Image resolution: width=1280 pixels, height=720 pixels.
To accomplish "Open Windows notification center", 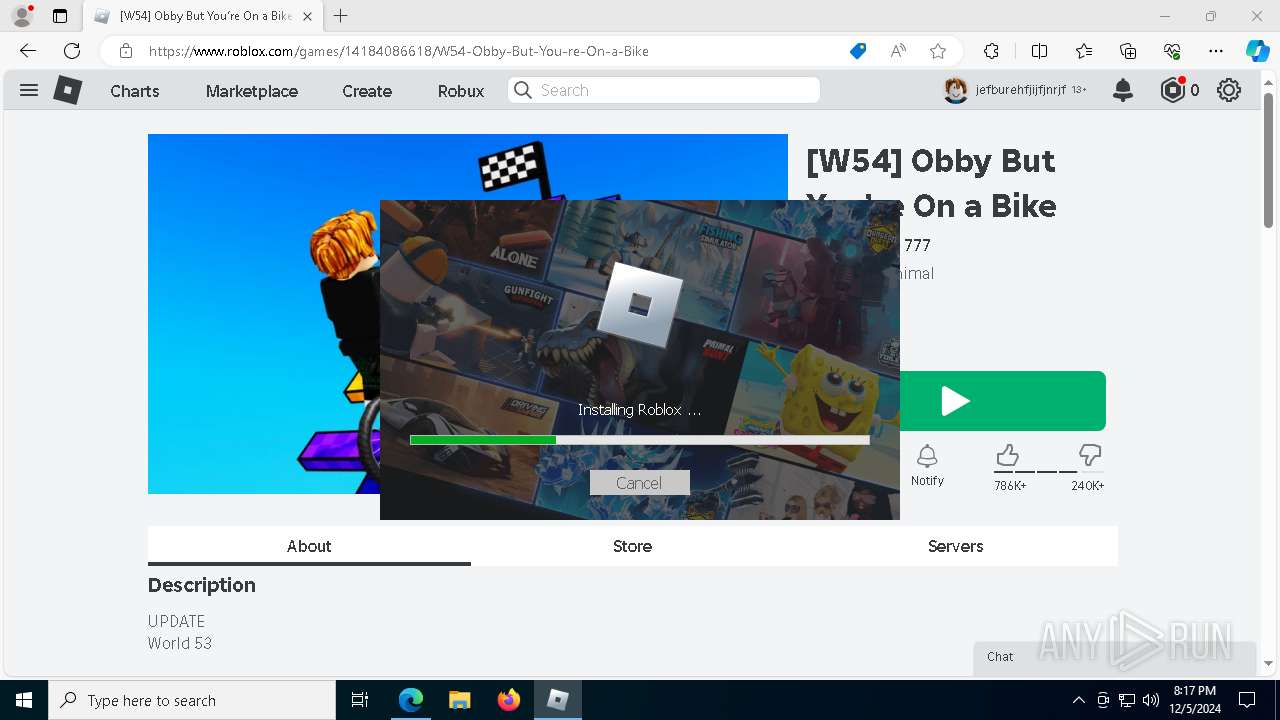I will [x=1247, y=700].
